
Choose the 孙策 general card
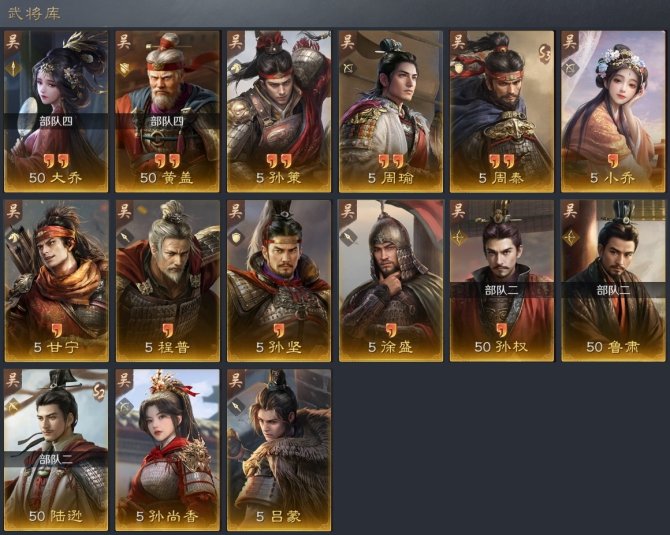(279, 111)
